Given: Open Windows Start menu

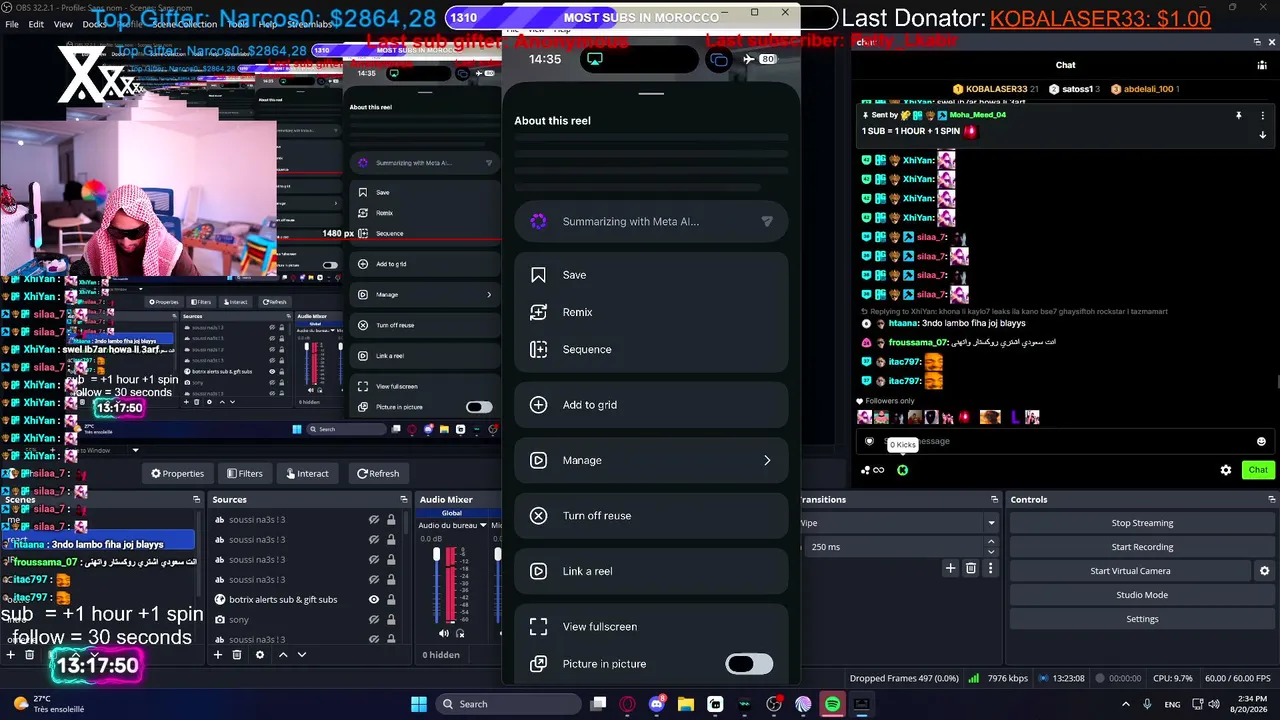Looking at the screenshot, I should click(x=419, y=704).
